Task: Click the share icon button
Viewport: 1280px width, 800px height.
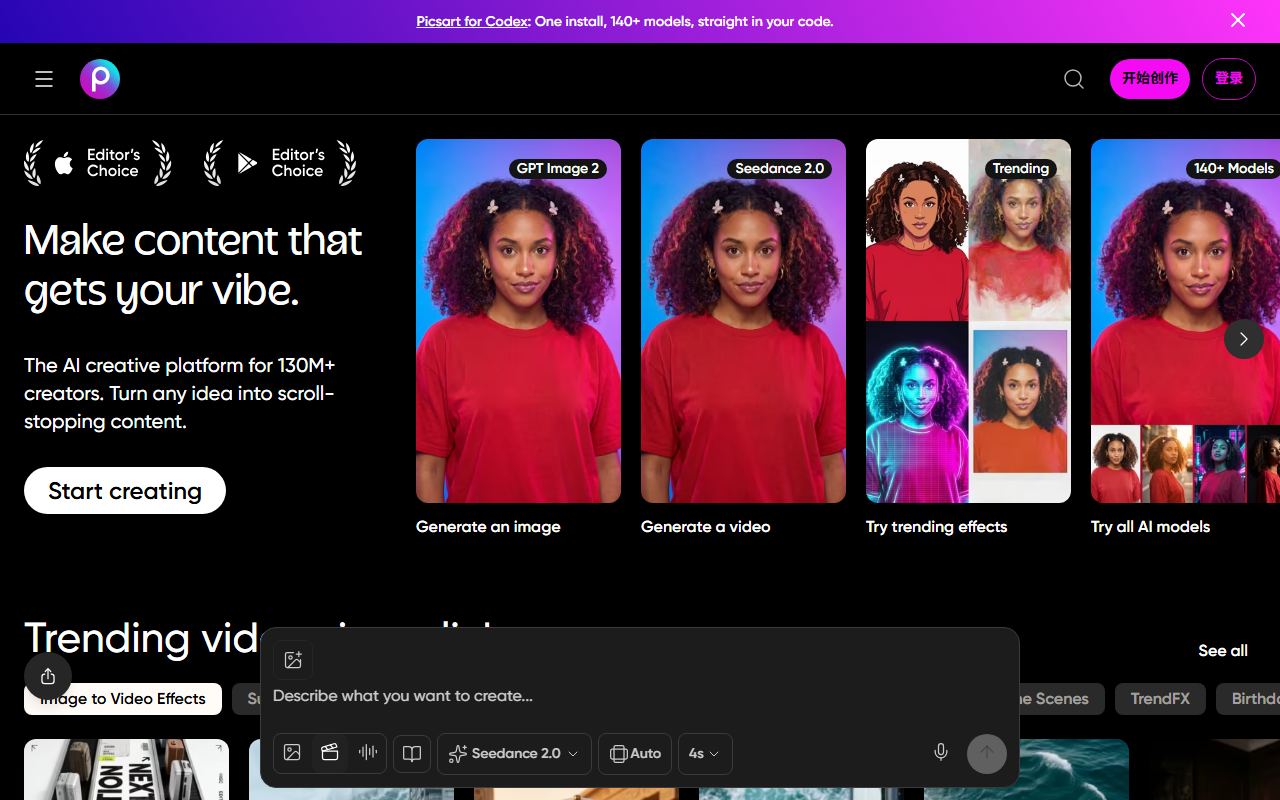Action: click(x=48, y=677)
